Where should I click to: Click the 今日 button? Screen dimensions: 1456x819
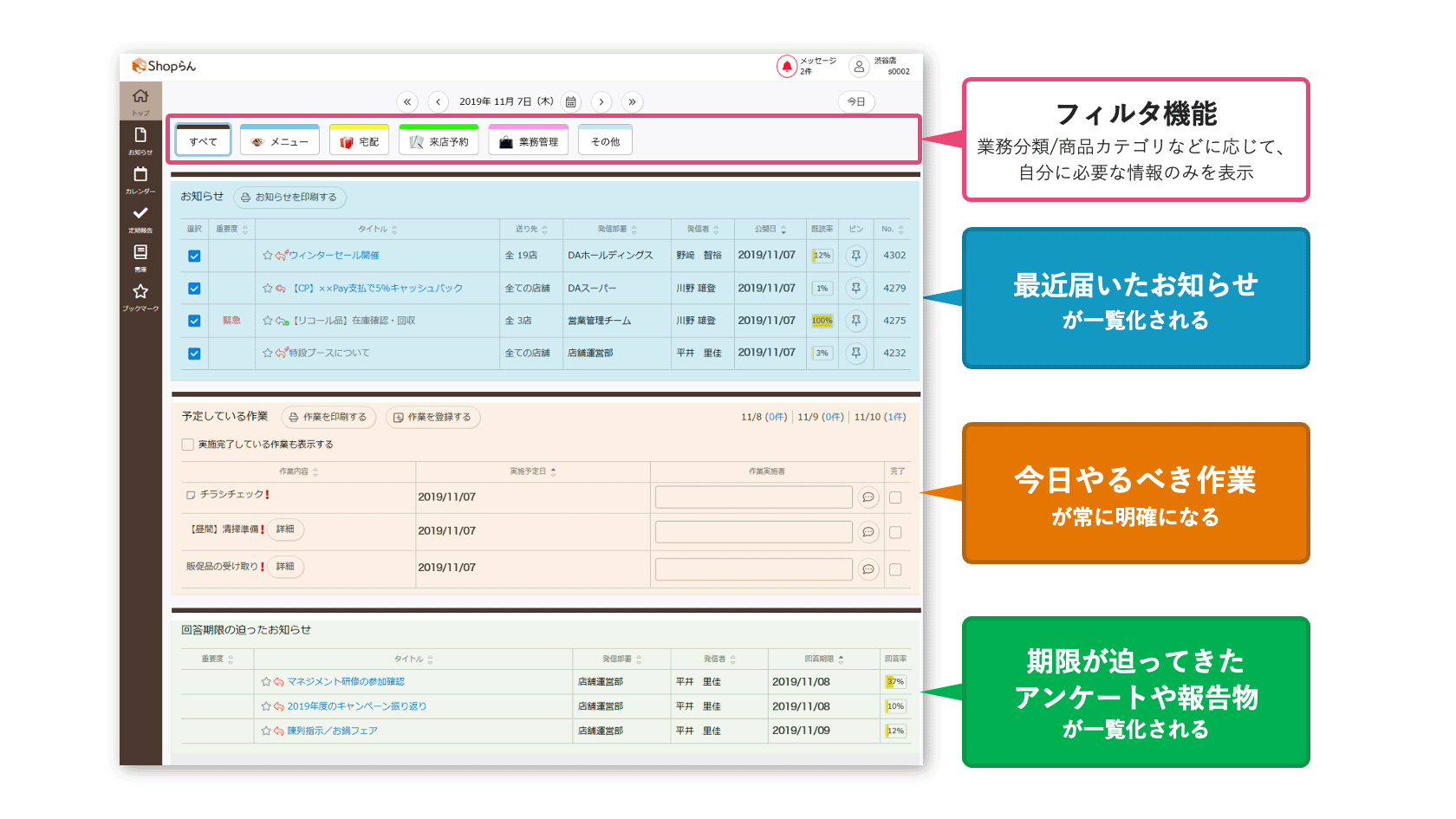tap(856, 101)
